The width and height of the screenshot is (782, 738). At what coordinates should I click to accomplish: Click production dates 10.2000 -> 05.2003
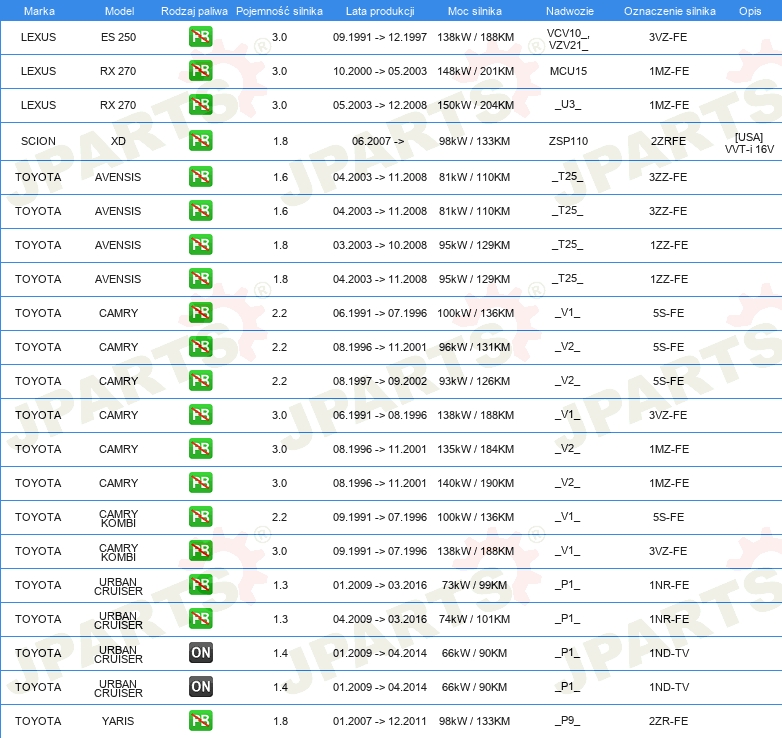pyautogui.click(x=380, y=71)
